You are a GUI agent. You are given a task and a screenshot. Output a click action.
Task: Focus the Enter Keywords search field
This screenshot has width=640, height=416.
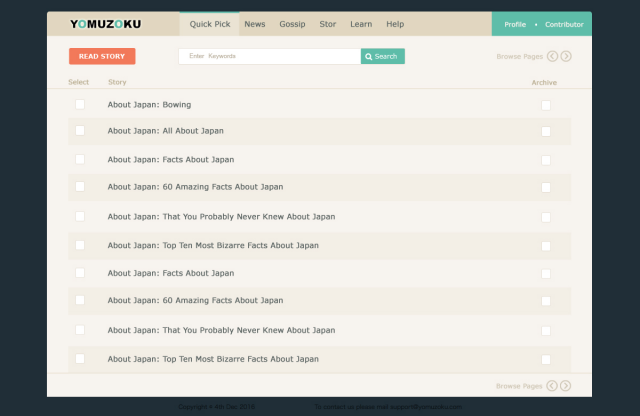tap(269, 56)
